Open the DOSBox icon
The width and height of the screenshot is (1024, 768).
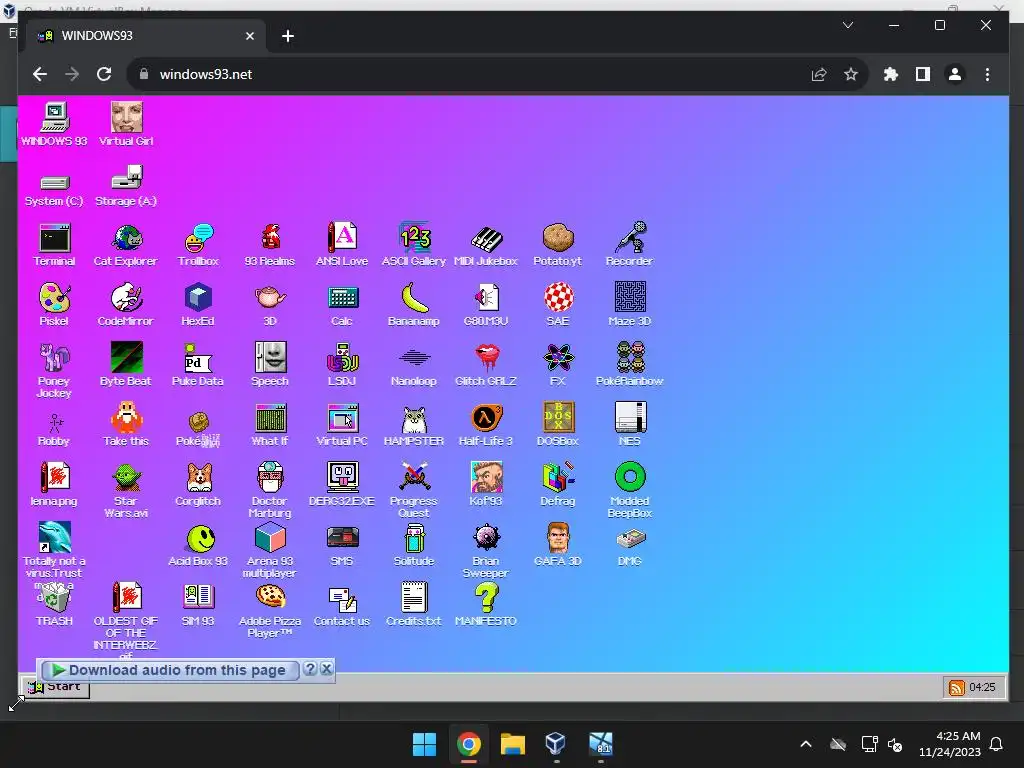pyautogui.click(x=558, y=426)
